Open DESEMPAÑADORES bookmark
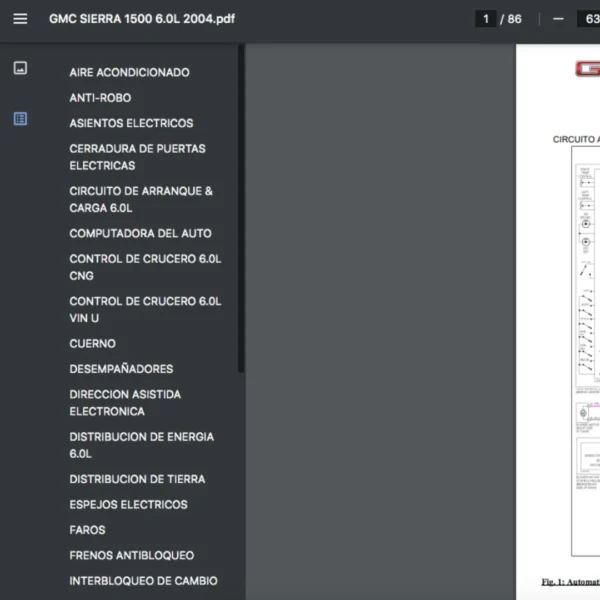This screenshot has width=600, height=600. tap(121, 369)
